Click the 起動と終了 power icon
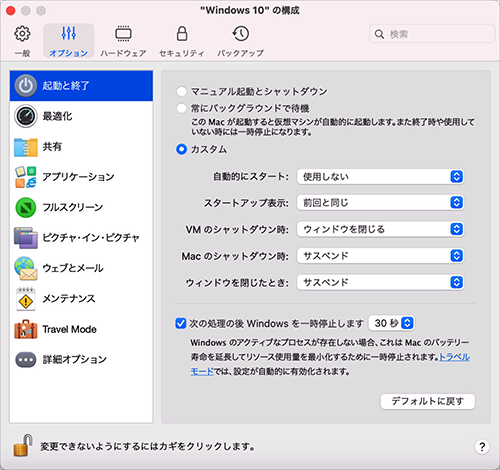 pyautogui.click(x=26, y=86)
